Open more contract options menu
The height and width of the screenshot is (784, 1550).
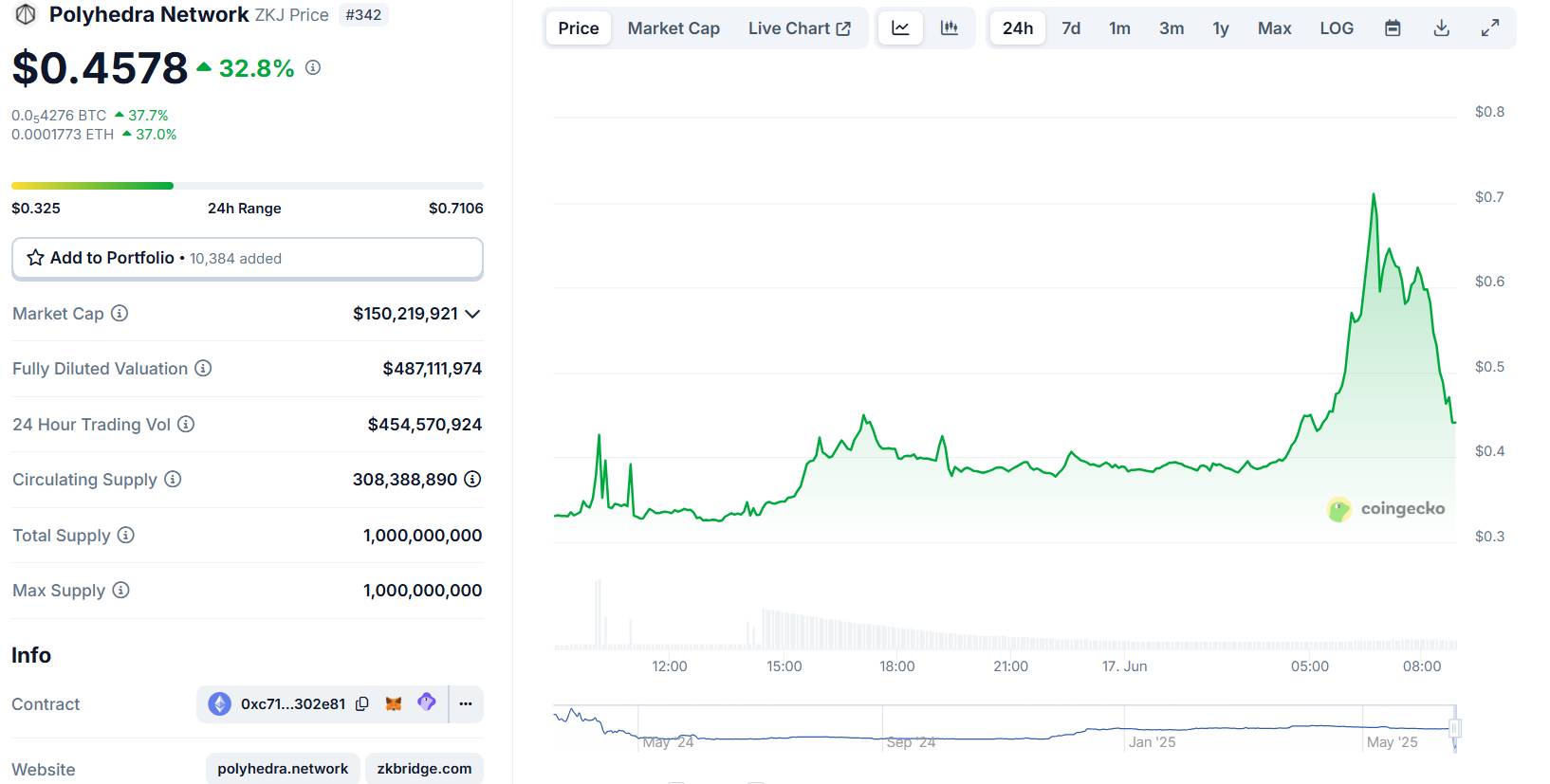pos(466,703)
